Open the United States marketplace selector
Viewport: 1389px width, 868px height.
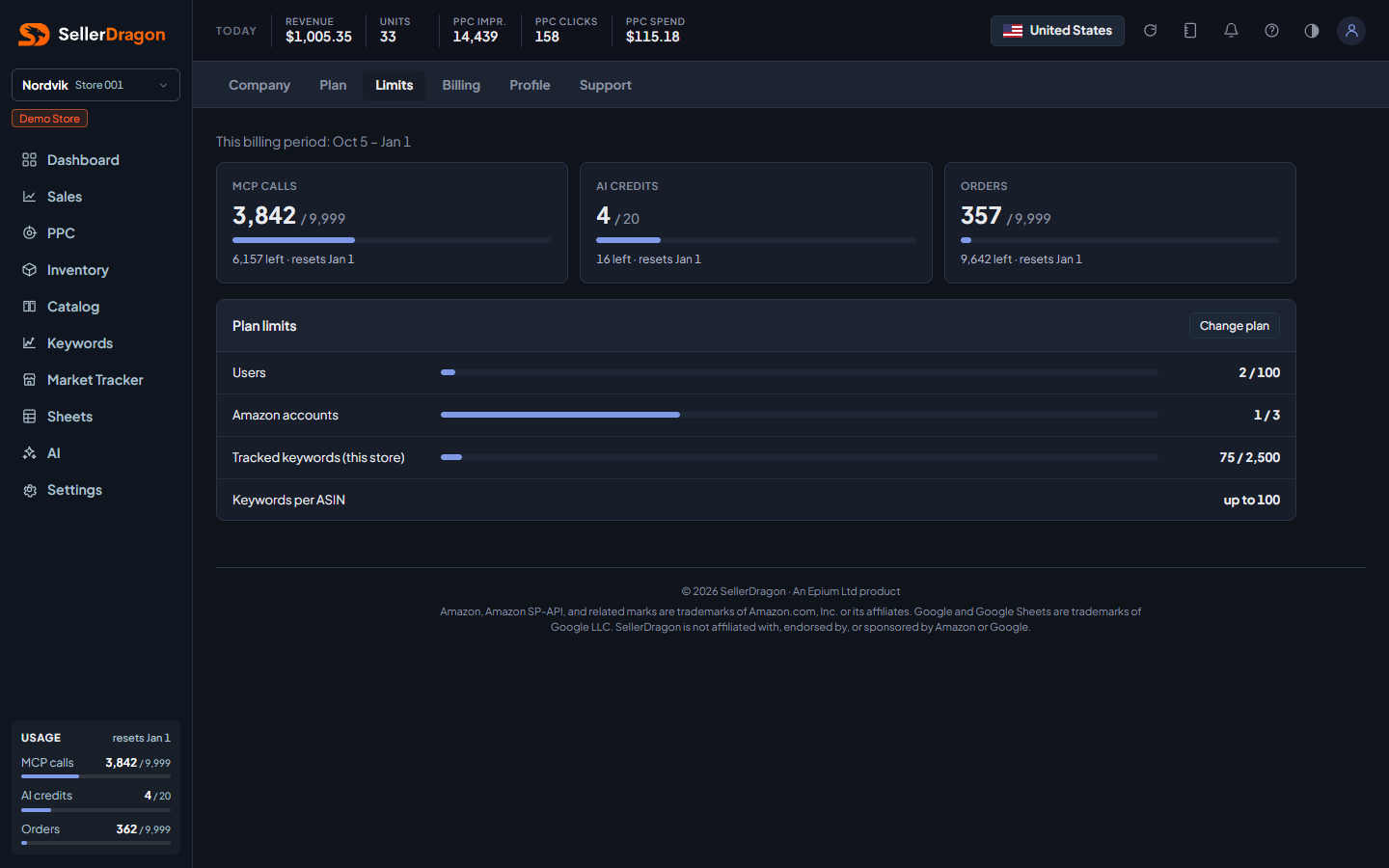click(x=1057, y=31)
